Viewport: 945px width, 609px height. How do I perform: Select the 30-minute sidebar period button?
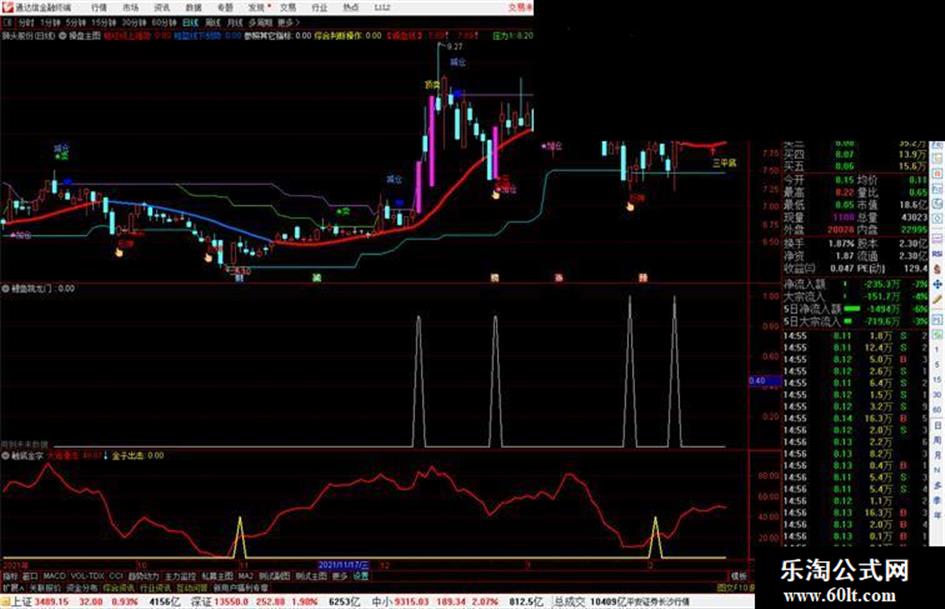937,395
